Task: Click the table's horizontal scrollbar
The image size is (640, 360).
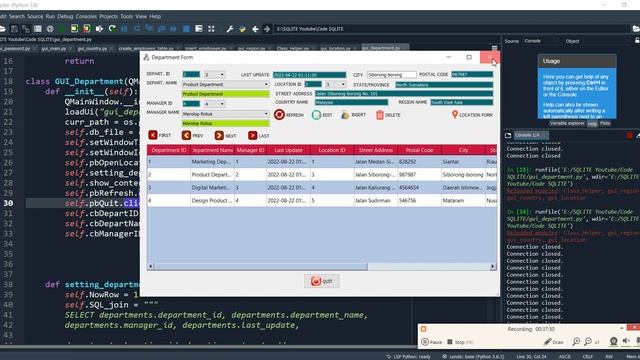Action: tap(261, 267)
